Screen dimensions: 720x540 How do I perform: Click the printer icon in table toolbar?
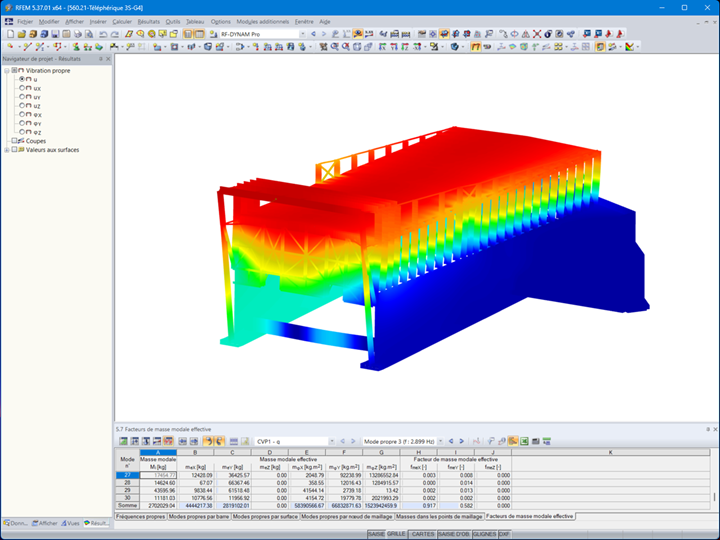(535, 441)
